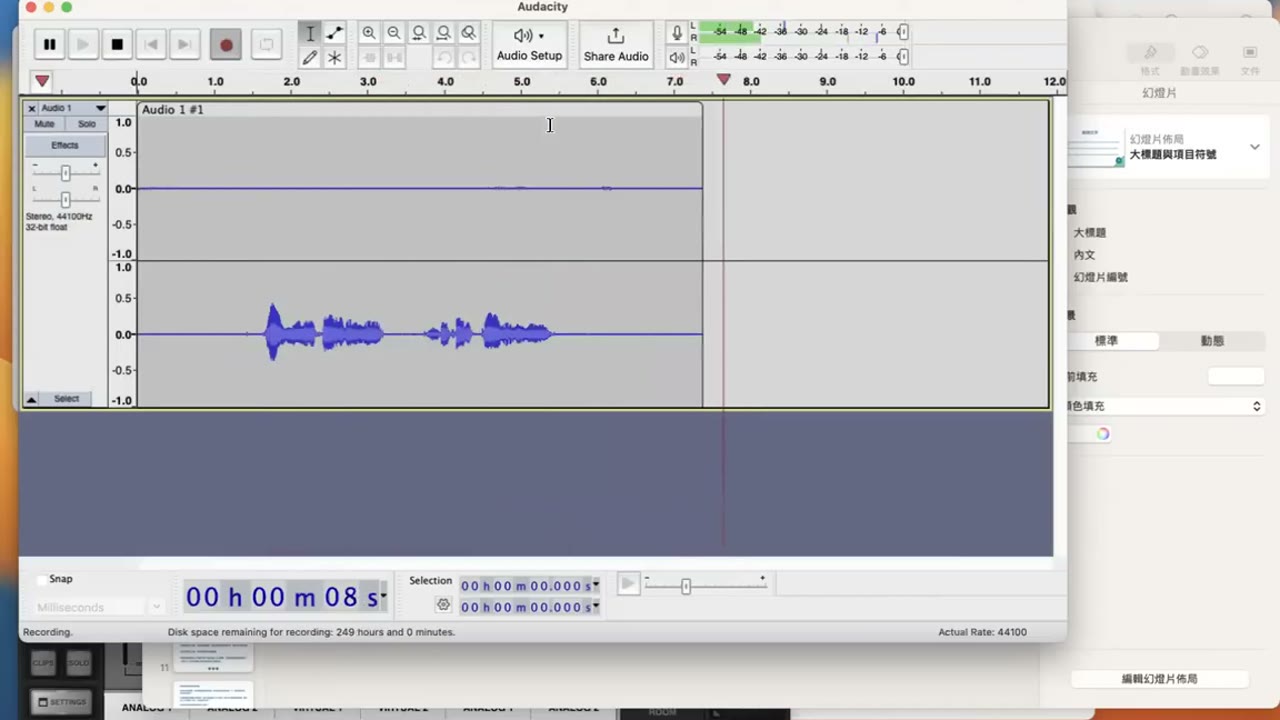Image resolution: width=1280 pixels, height=720 pixels.
Task: Open the slide layout dropdown in Keynote
Action: pyautogui.click(x=1254, y=147)
